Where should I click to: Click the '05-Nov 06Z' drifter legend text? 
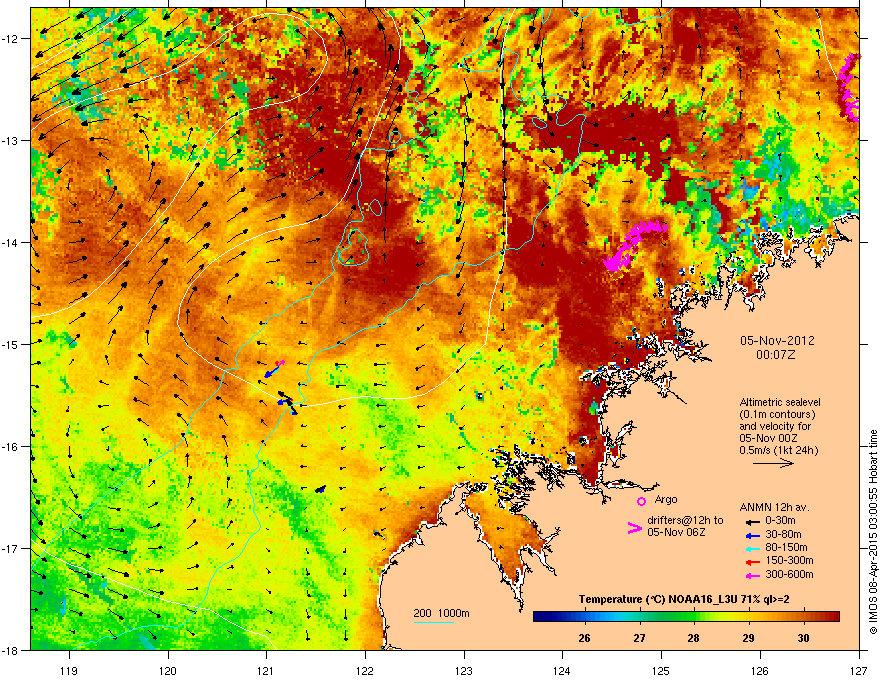point(676,532)
